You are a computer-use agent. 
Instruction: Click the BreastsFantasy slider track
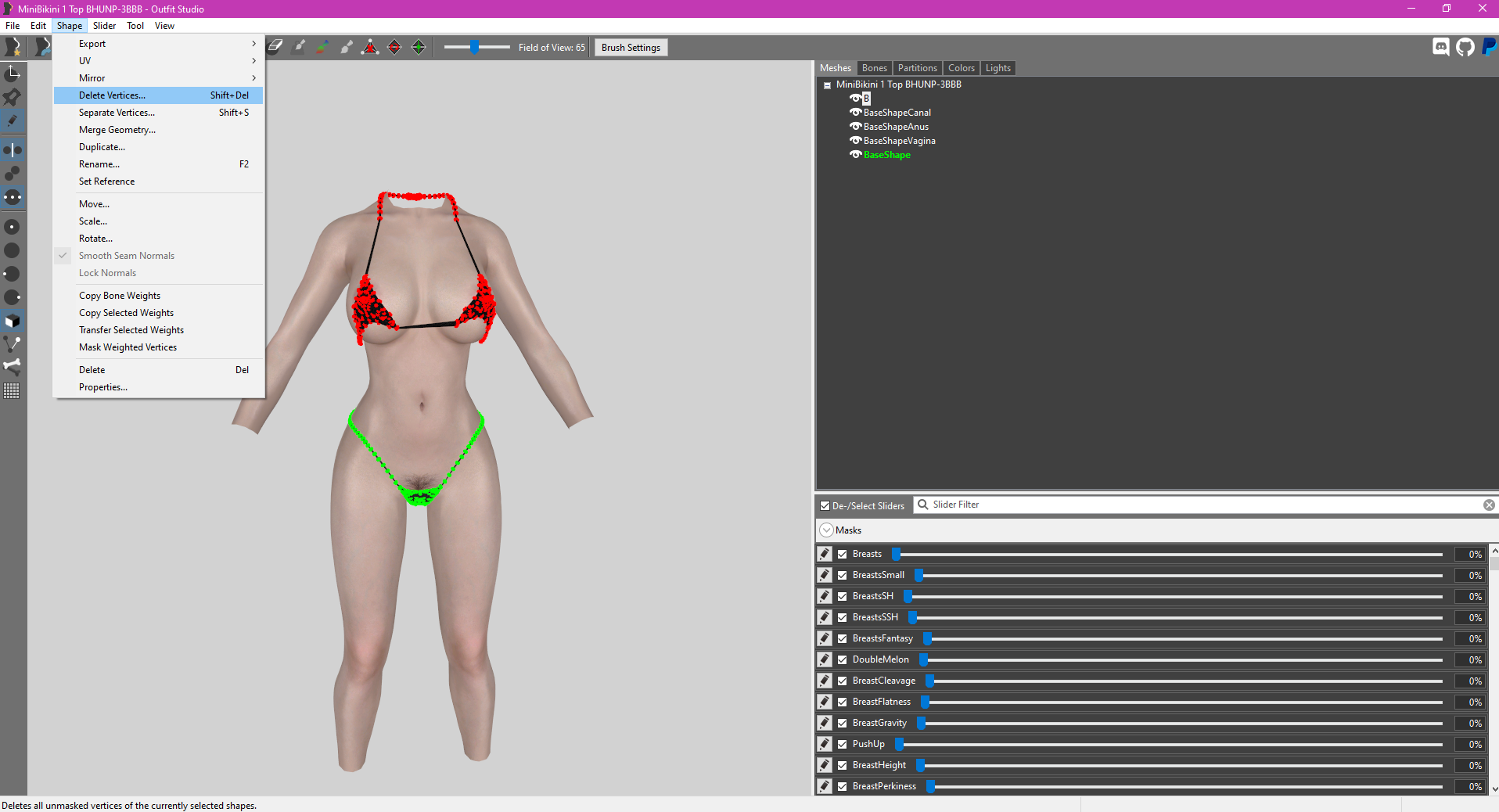[1183, 638]
